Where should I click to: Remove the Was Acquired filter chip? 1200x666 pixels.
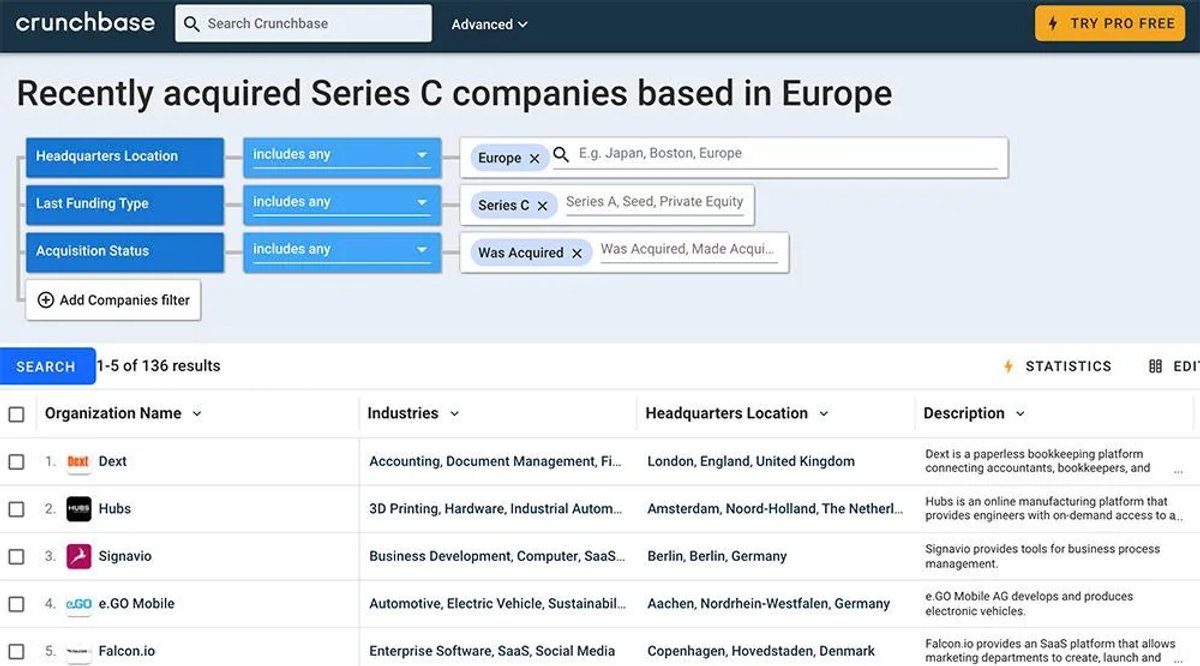tap(577, 253)
